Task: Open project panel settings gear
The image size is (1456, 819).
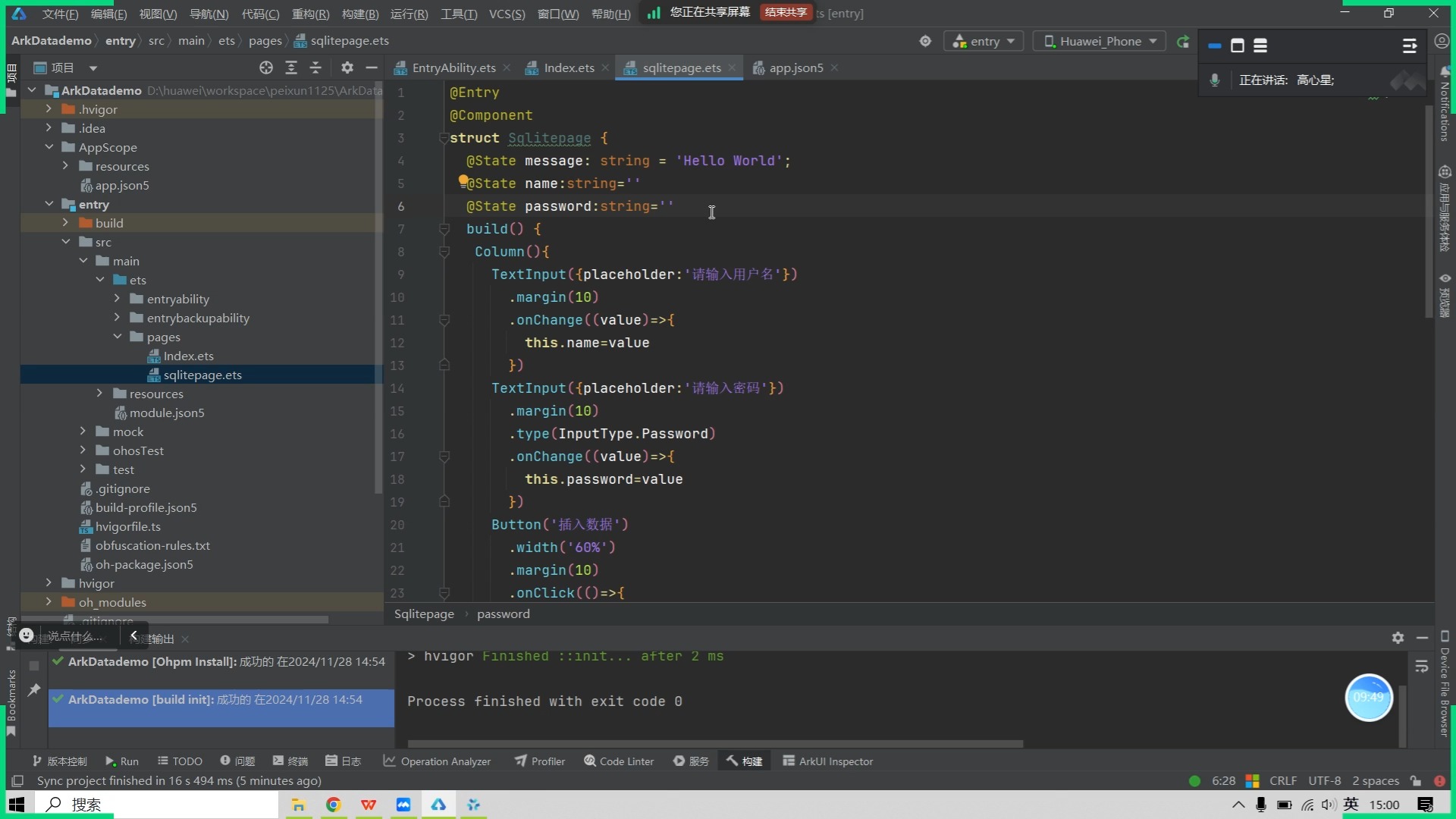Action: click(x=347, y=68)
